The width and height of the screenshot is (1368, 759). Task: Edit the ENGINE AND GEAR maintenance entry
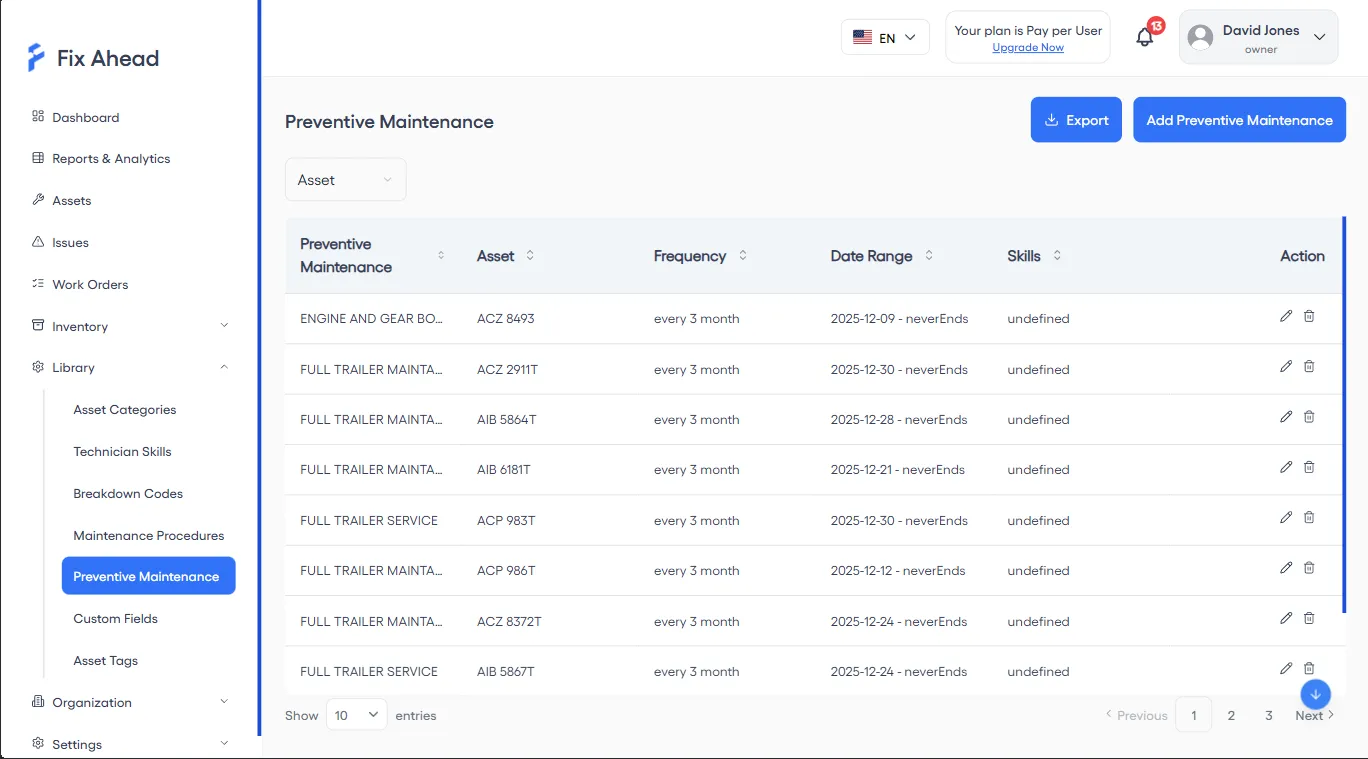[x=1286, y=315]
